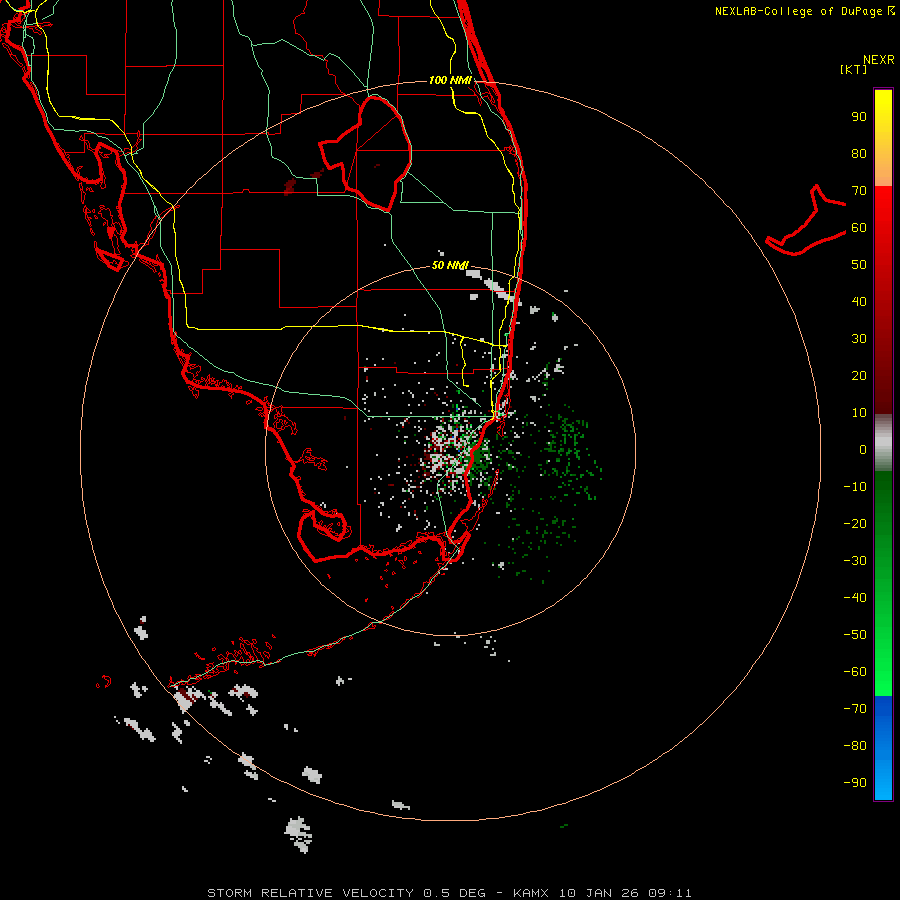Click the yellow top segment of the color bar
The height and width of the screenshot is (900, 900).
(883, 138)
